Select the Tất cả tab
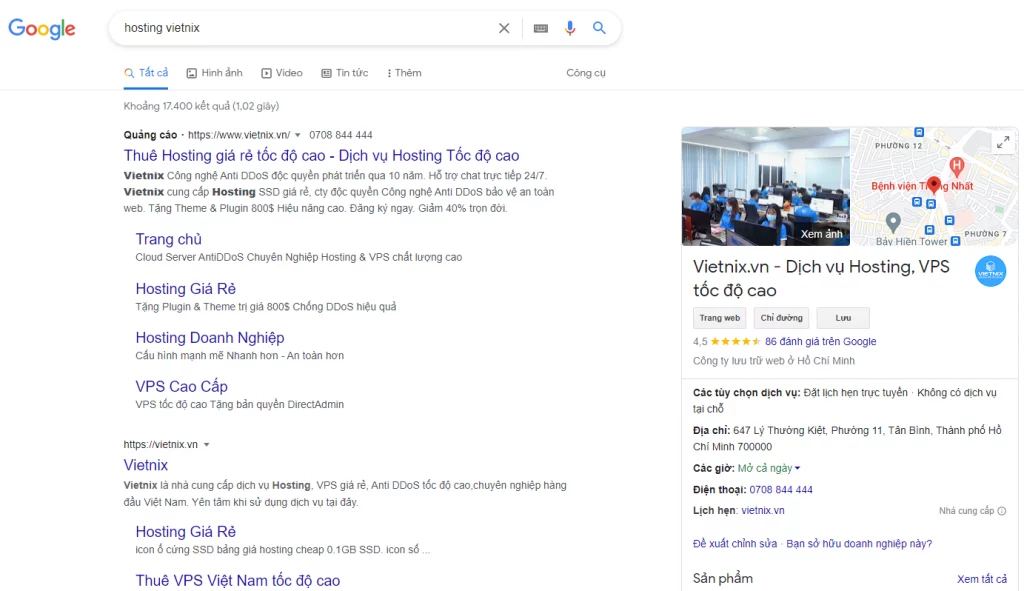 (x=146, y=72)
